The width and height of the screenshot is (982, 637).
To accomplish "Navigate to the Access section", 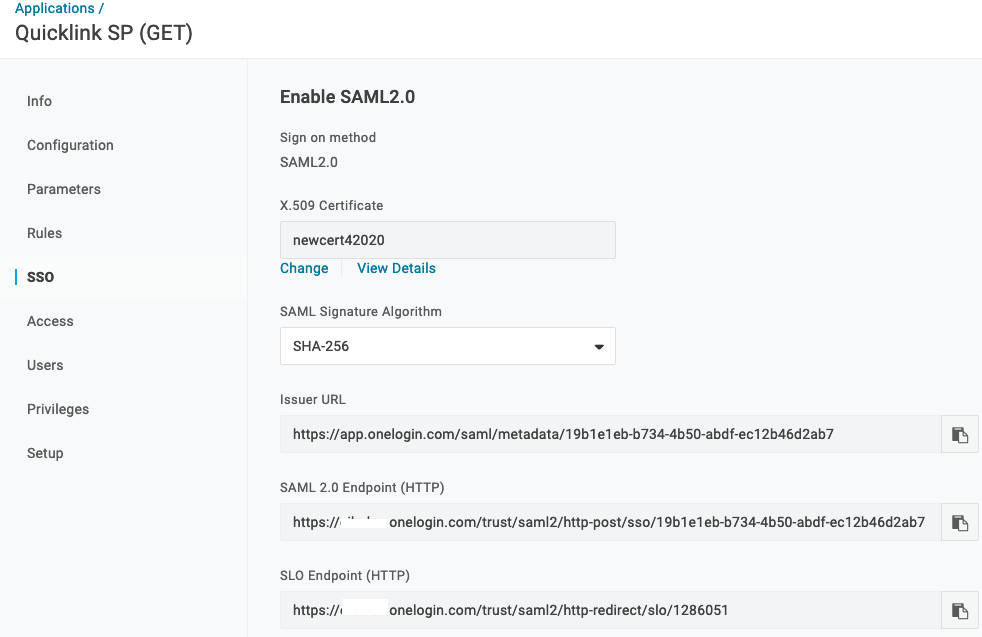I will [x=51, y=321].
